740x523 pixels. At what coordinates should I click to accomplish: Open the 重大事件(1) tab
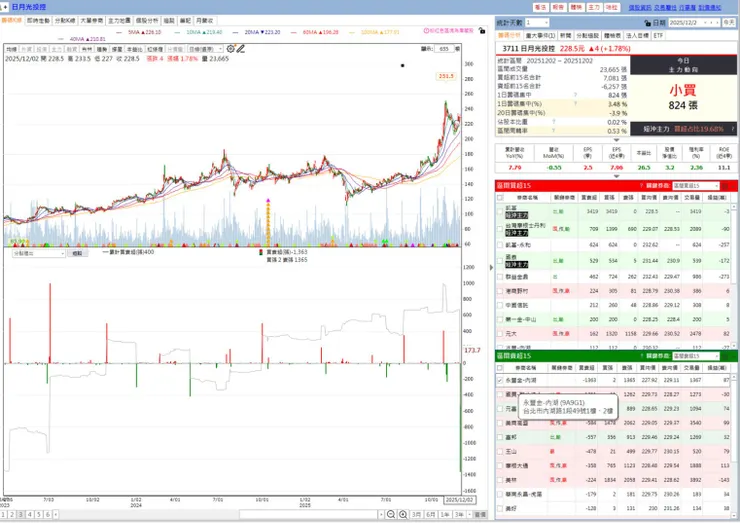tap(540, 35)
